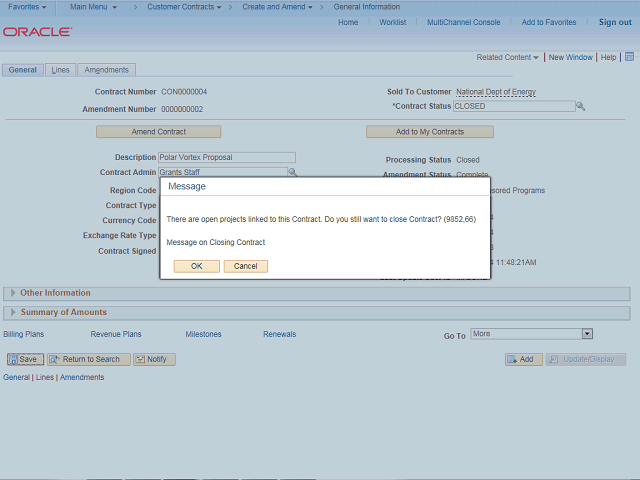Click the Add button
The image size is (640, 480).
tap(524, 359)
